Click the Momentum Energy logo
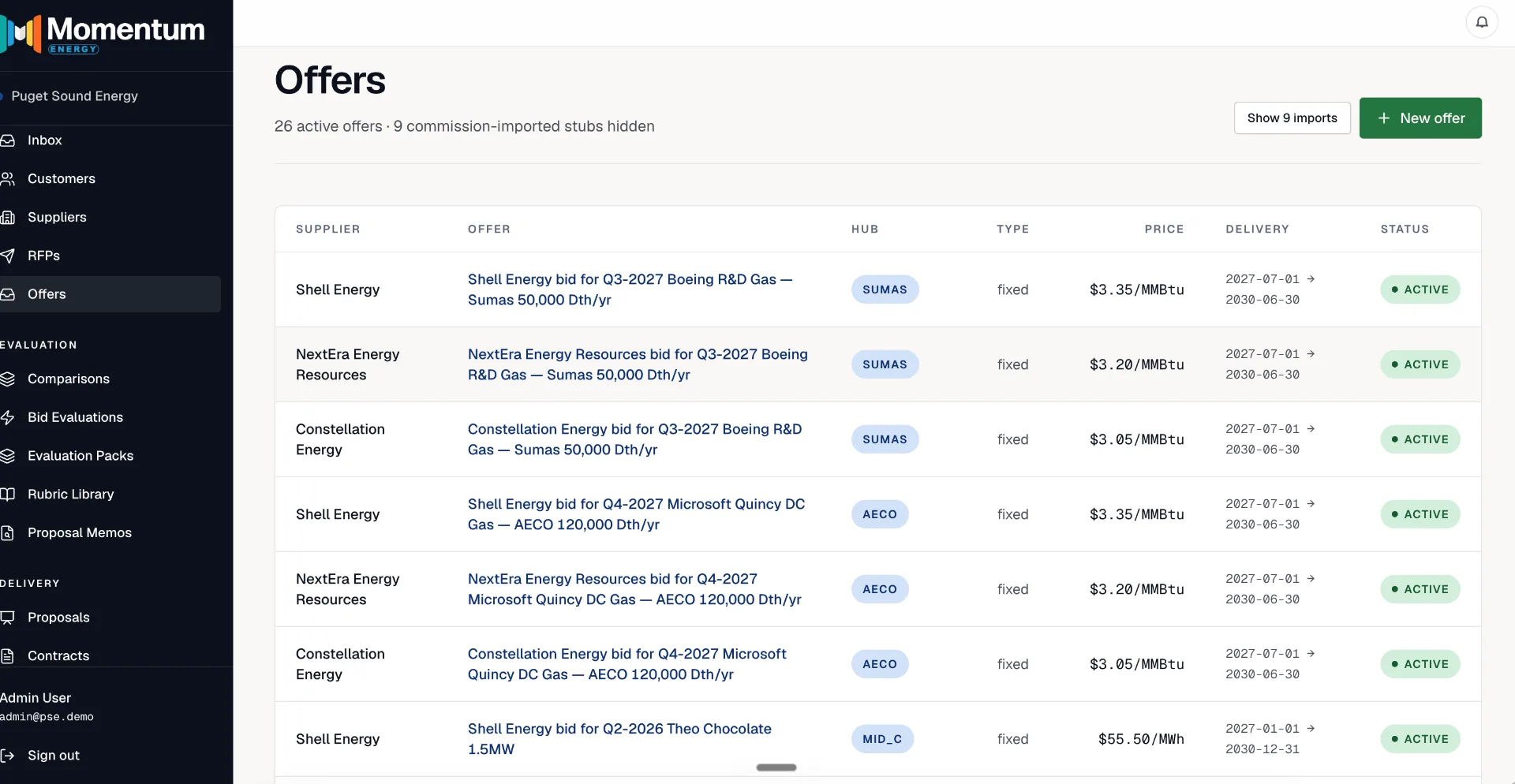The image size is (1515, 784). [x=103, y=33]
